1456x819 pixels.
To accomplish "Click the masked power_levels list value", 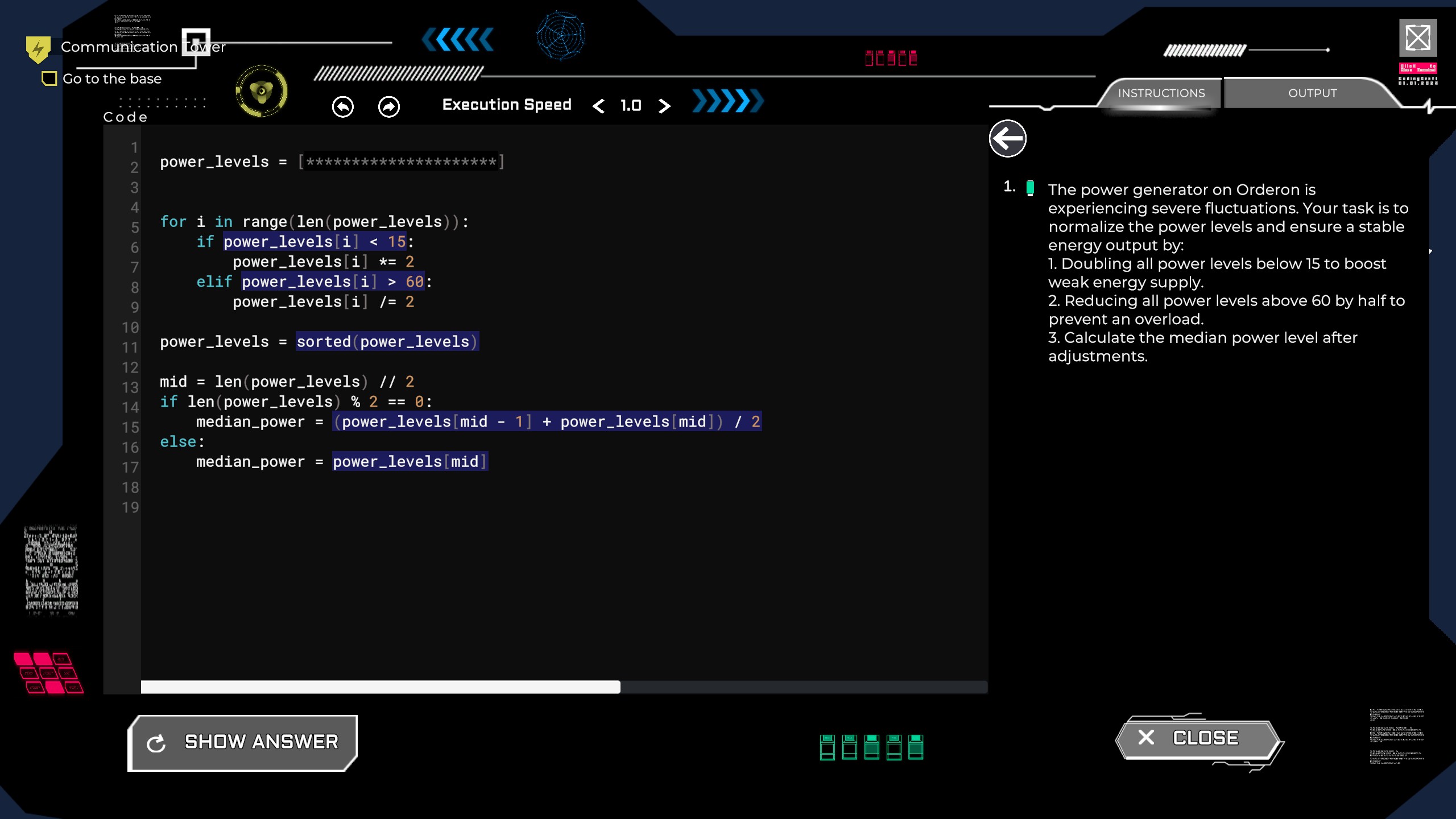I will point(401,162).
